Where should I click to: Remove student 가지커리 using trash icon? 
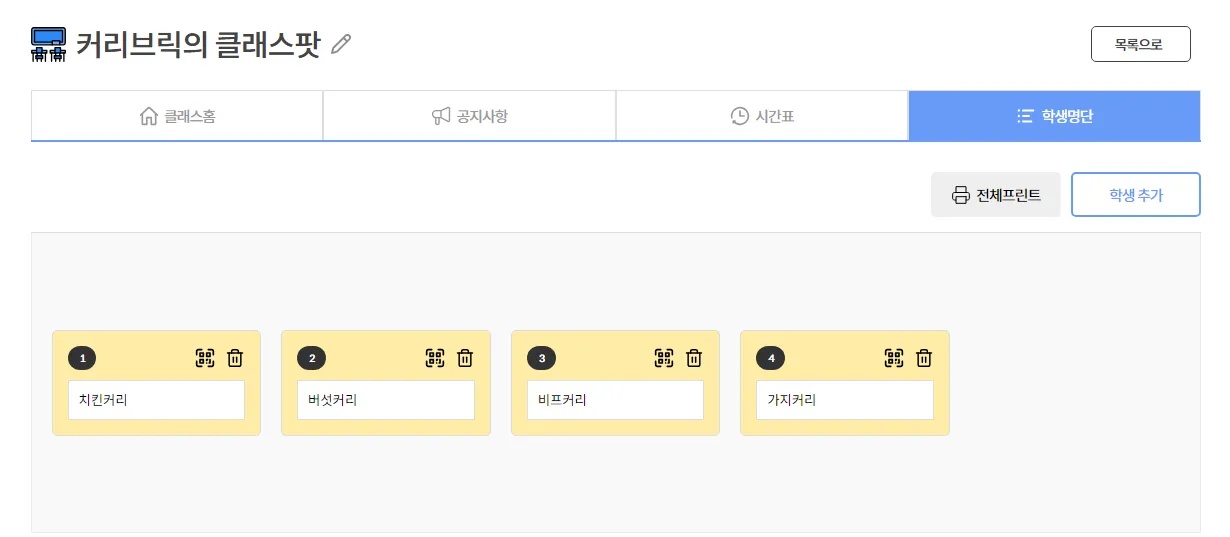(924, 358)
